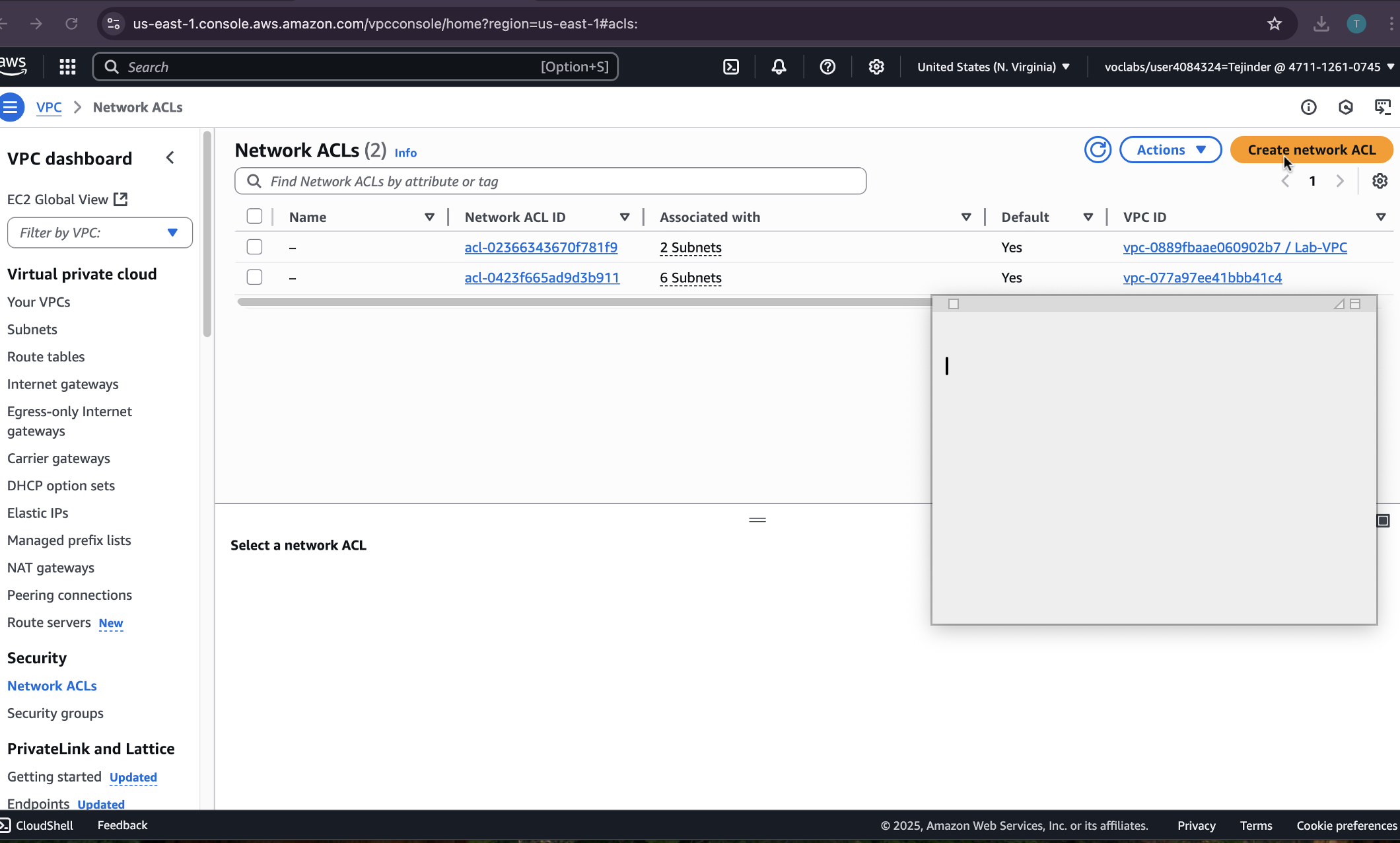Click the refresh Network ACLs icon

coord(1098,150)
